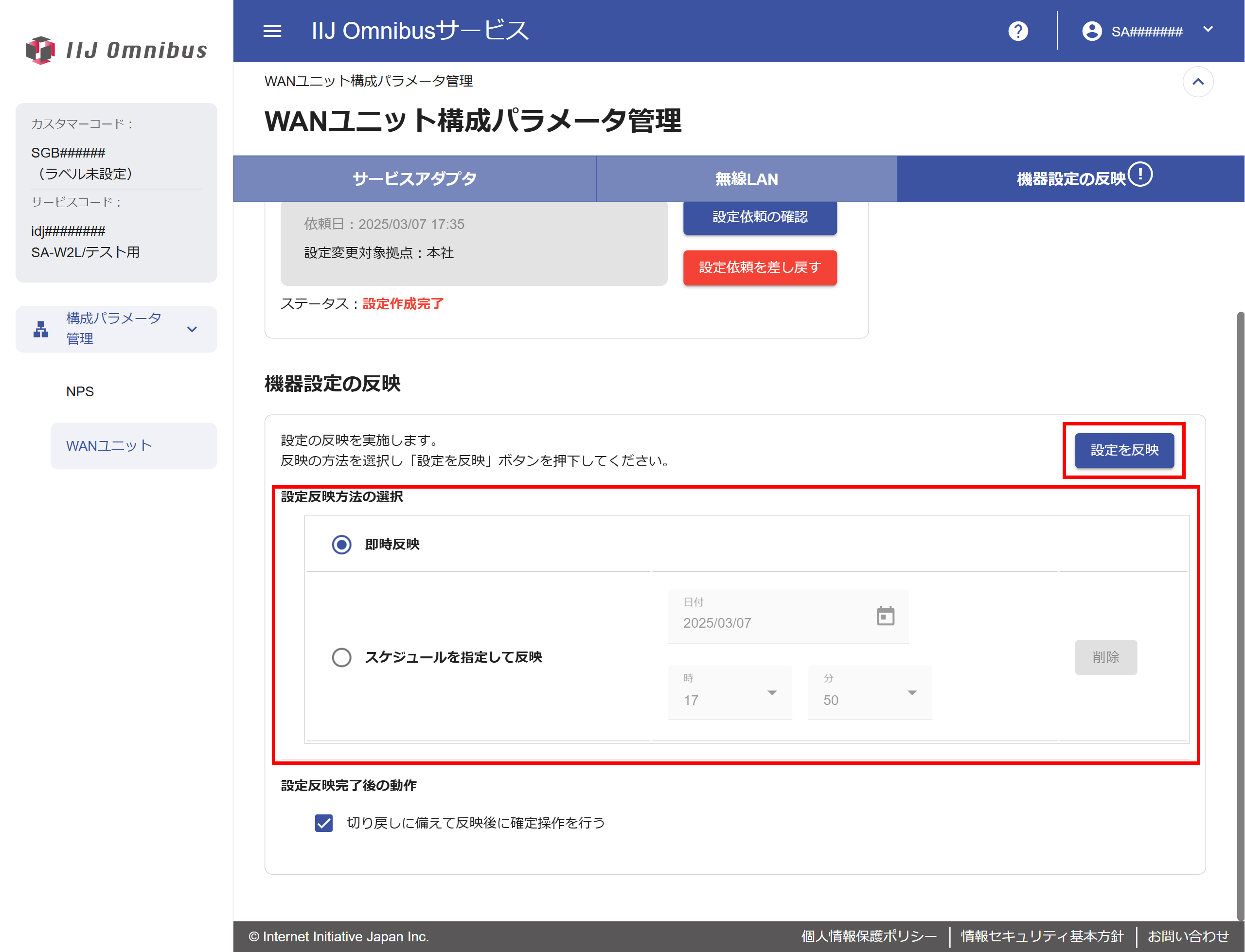The height and width of the screenshot is (952, 1245).
Task: Click the 設定反映完了後の動作 heading
Action: coord(349,785)
